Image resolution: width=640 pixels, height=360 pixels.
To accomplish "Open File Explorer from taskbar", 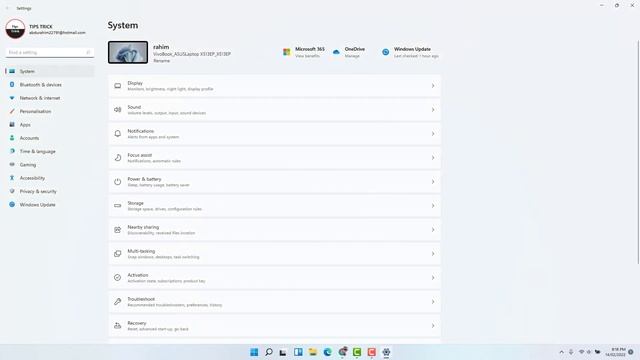I will pyautogui.click(x=313, y=352).
